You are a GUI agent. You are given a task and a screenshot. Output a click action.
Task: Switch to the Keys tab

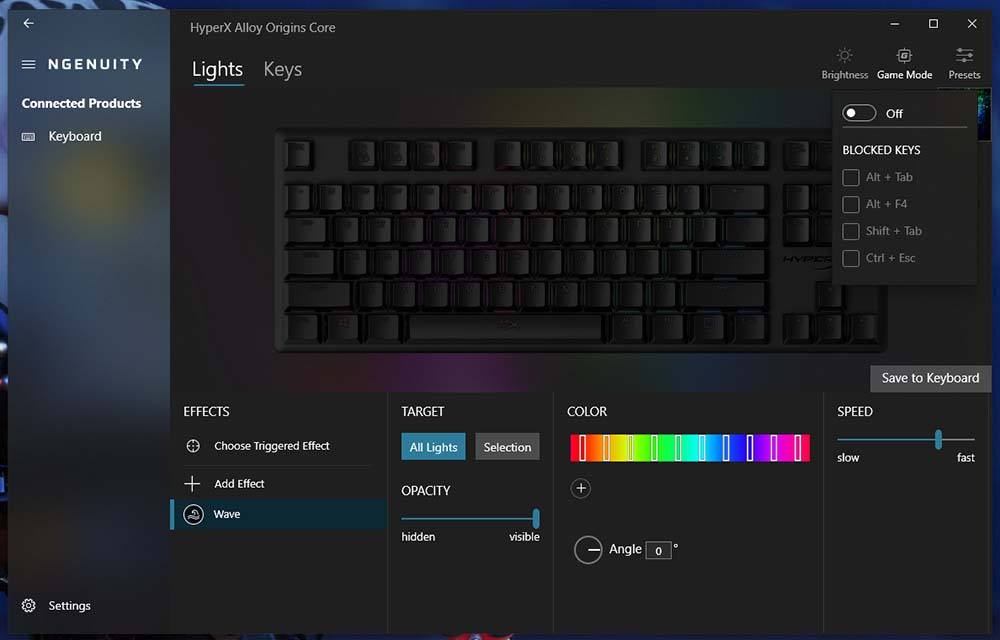coord(283,69)
